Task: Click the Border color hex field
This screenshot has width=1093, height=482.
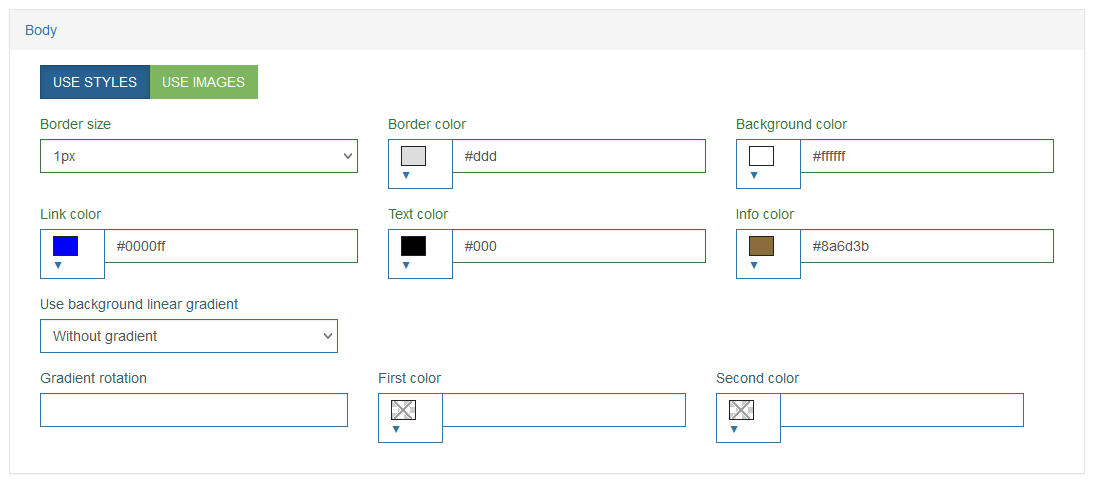Action: [579, 156]
